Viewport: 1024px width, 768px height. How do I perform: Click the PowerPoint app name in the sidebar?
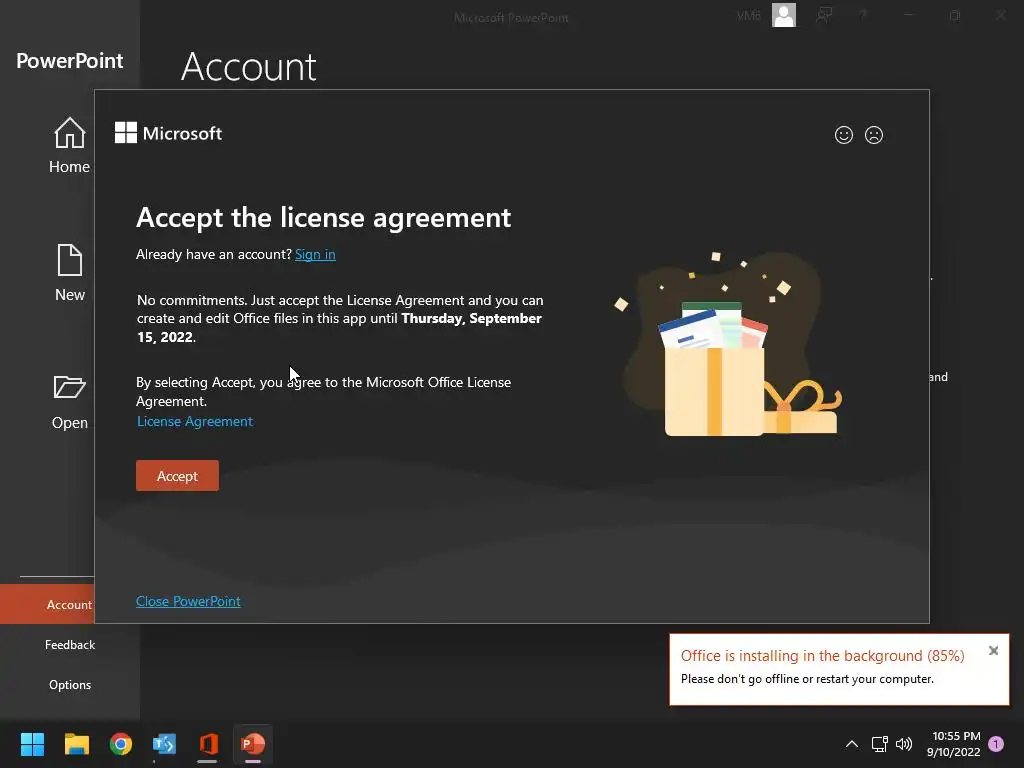(x=70, y=61)
